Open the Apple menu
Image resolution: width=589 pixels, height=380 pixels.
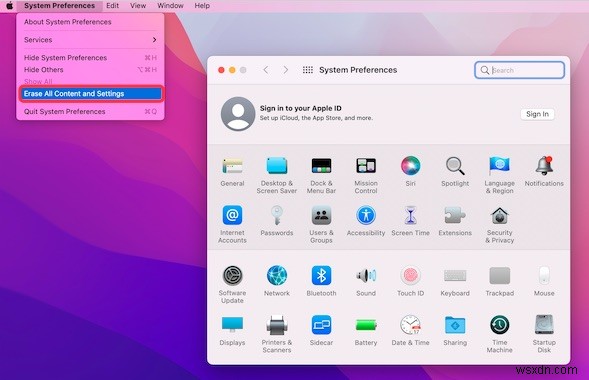(x=10, y=6)
